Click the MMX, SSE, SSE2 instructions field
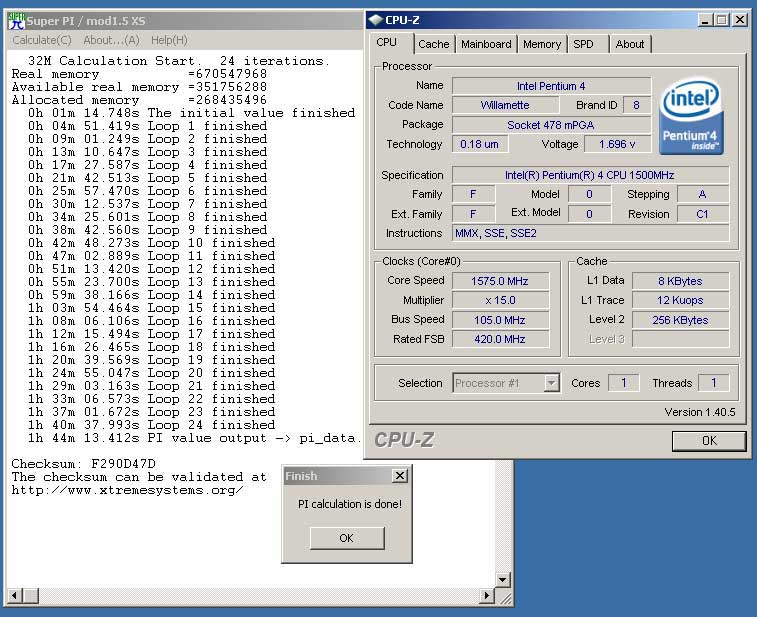This screenshot has width=757, height=617. click(x=590, y=234)
